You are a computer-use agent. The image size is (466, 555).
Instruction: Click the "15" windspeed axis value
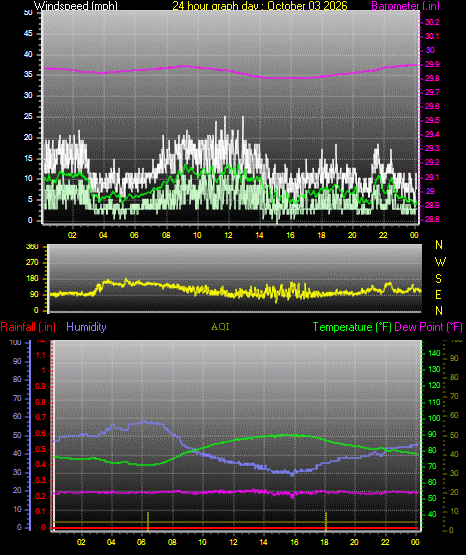coord(28,158)
